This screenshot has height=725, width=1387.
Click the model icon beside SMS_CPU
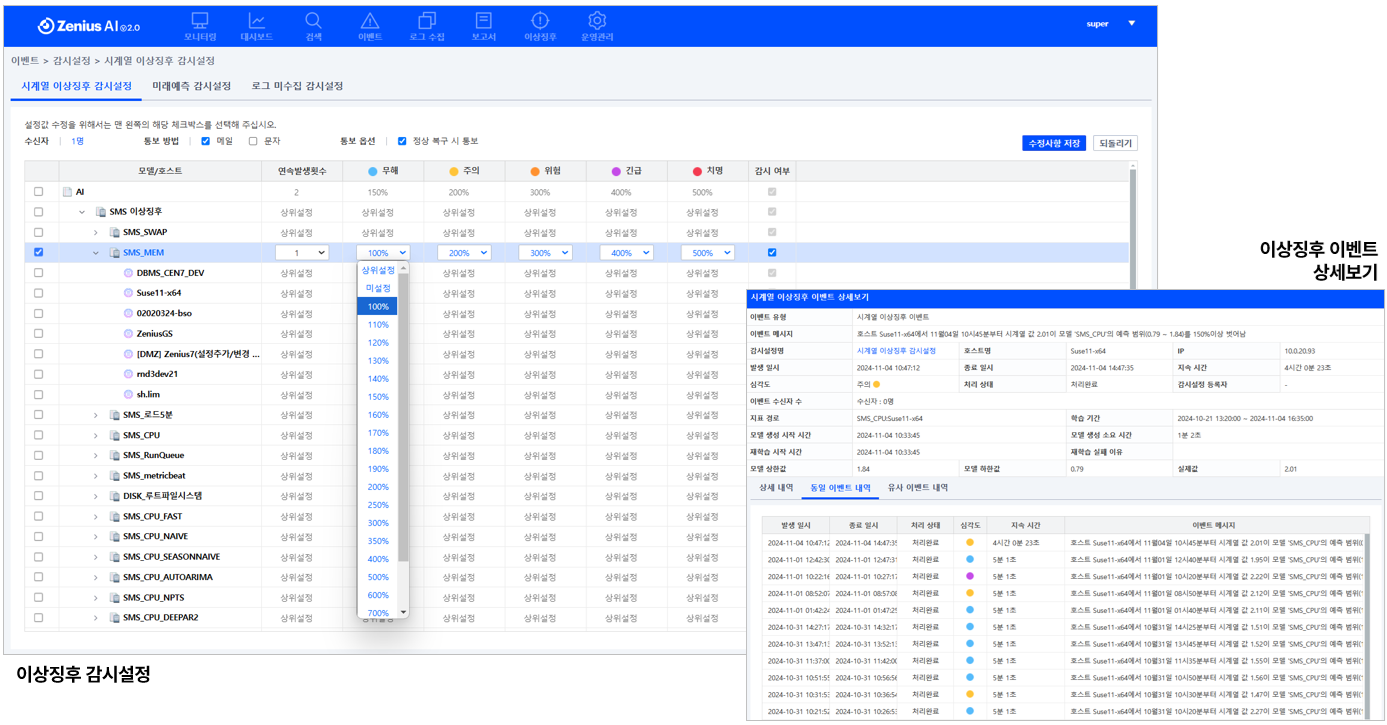pos(114,435)
